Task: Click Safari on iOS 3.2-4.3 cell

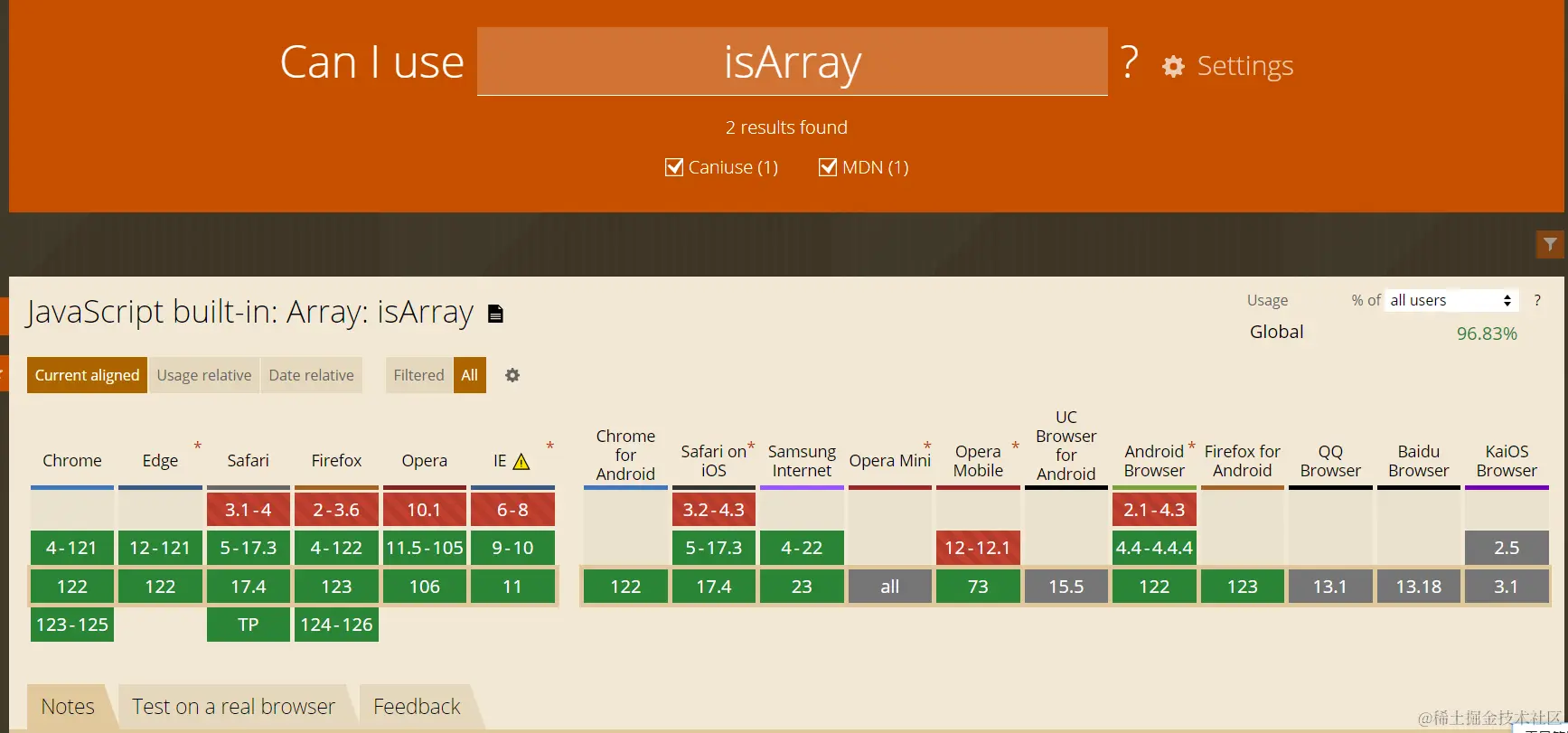Action: click(714, 510)
